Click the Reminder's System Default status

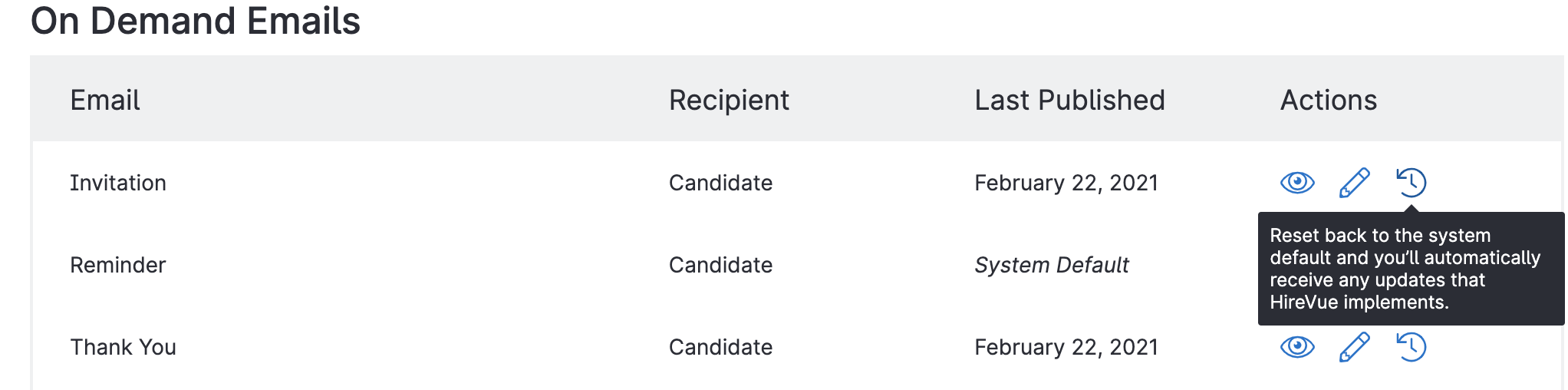pyautogui.click(x=1052, y=265)
